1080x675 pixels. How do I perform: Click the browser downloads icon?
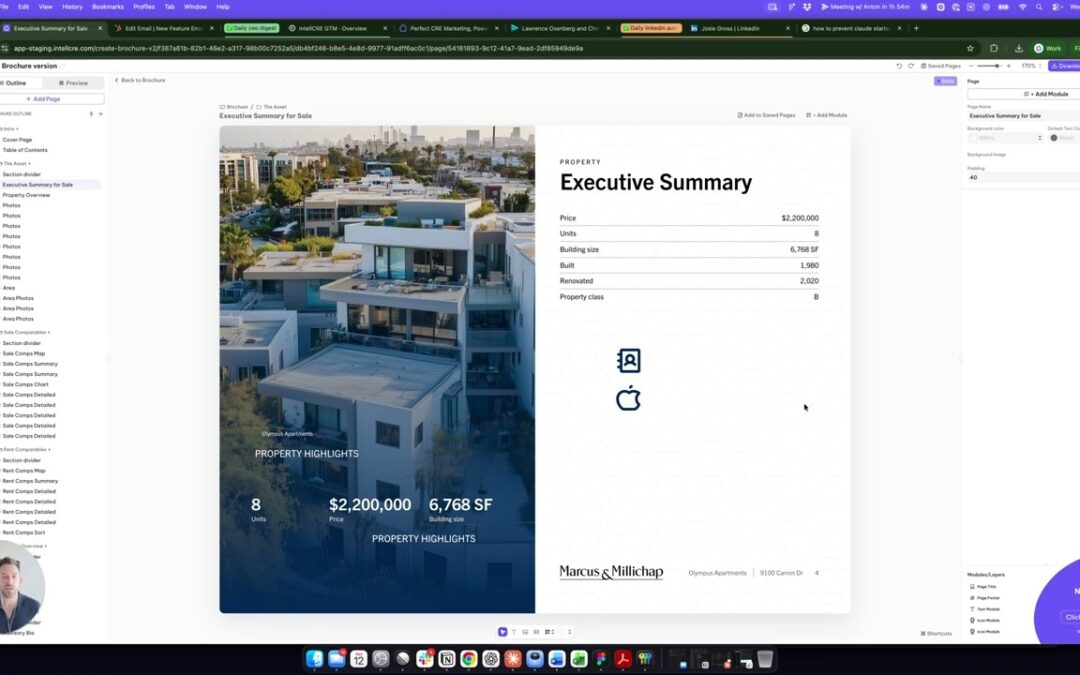pos(1019,48)
